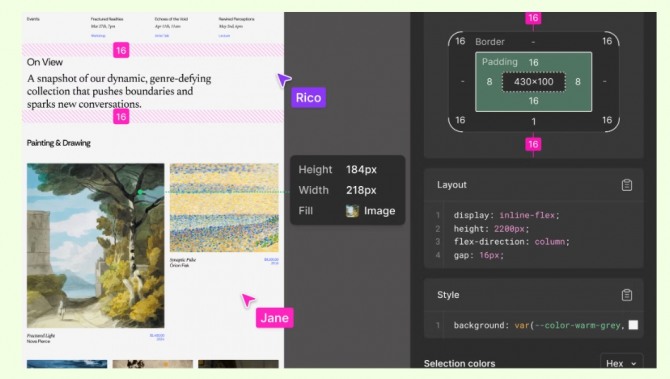The height and width of the screenshot is (379, 670).
Task: Click the Rico collaborator label
Action: [308, 97]
